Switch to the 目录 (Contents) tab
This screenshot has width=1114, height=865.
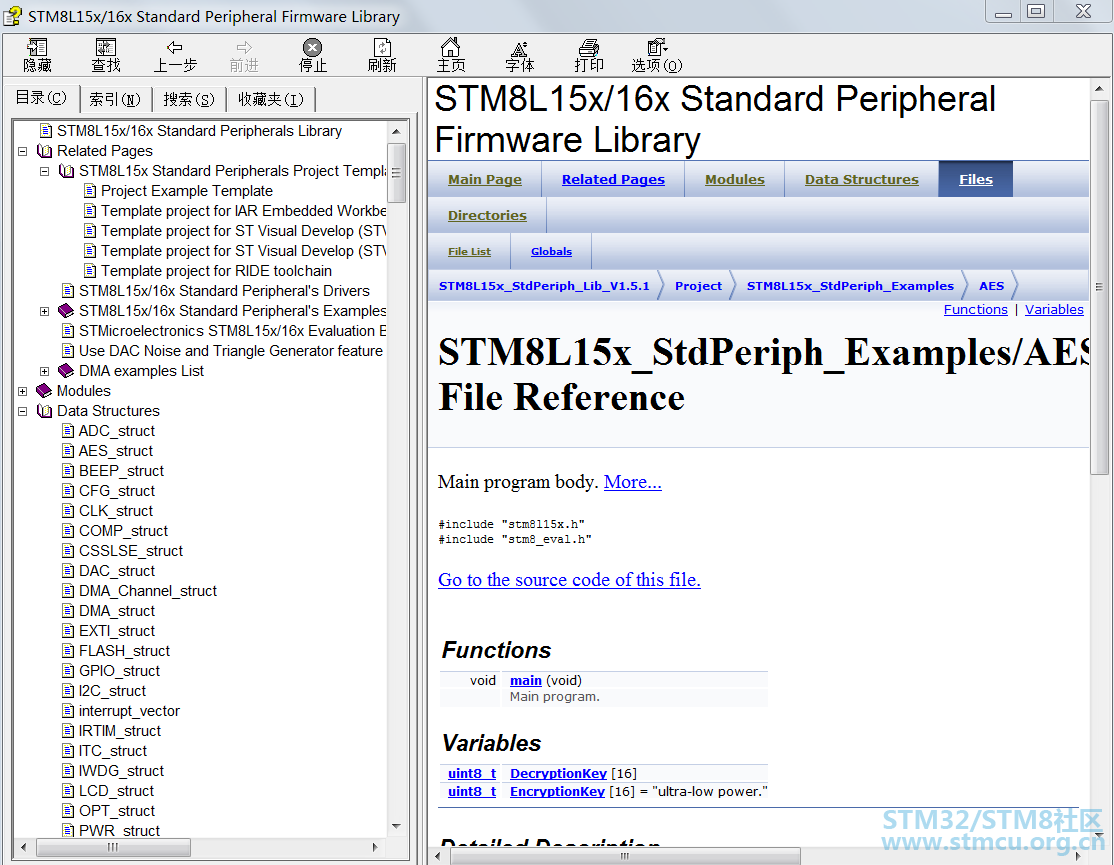coord(41,98)
